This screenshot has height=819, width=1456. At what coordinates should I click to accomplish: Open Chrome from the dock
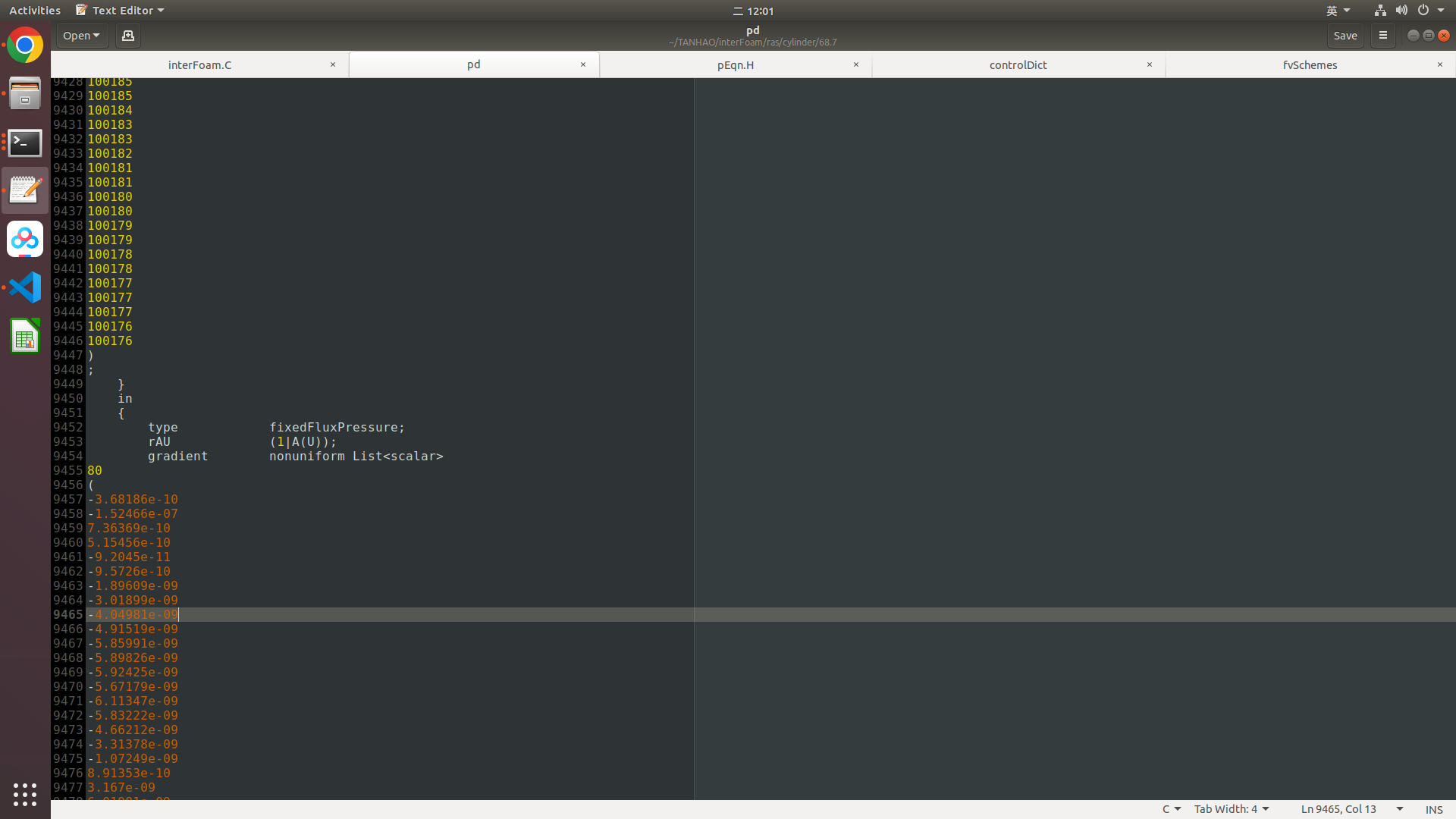tap(25, 45)
